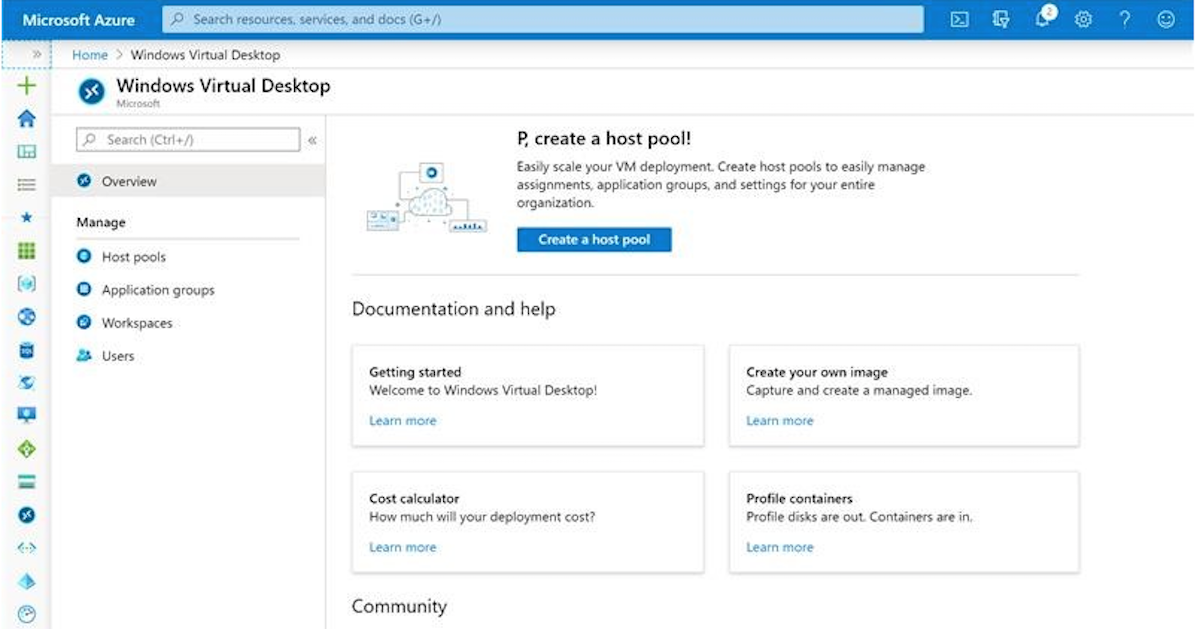Focus the Search resources, services, and docs field
1200x629 pixels.
(x=543, y=20)
